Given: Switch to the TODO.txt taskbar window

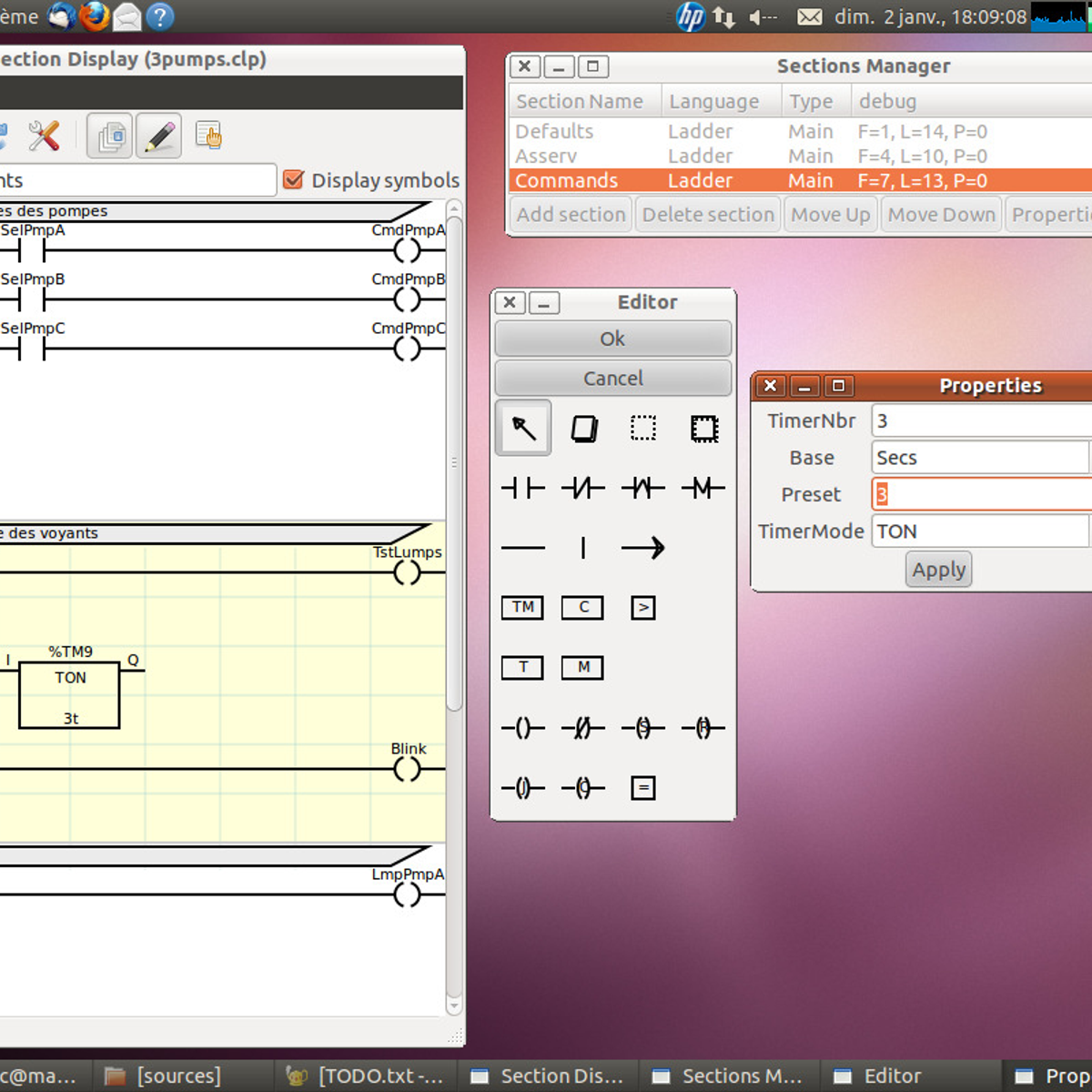Looking at the screenshot, I should 365,1076.
